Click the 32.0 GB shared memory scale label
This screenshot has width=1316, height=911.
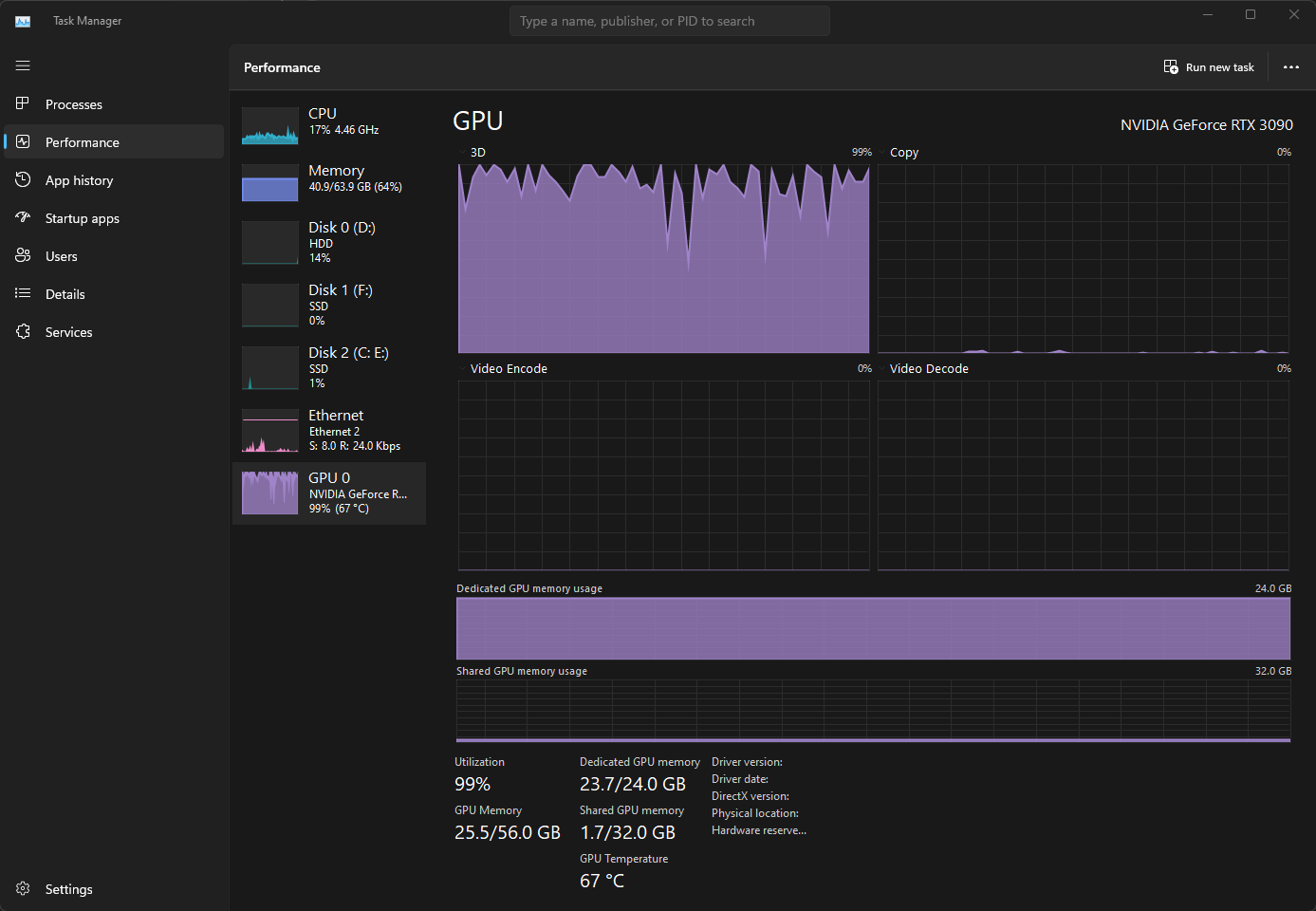[1273, 671]
